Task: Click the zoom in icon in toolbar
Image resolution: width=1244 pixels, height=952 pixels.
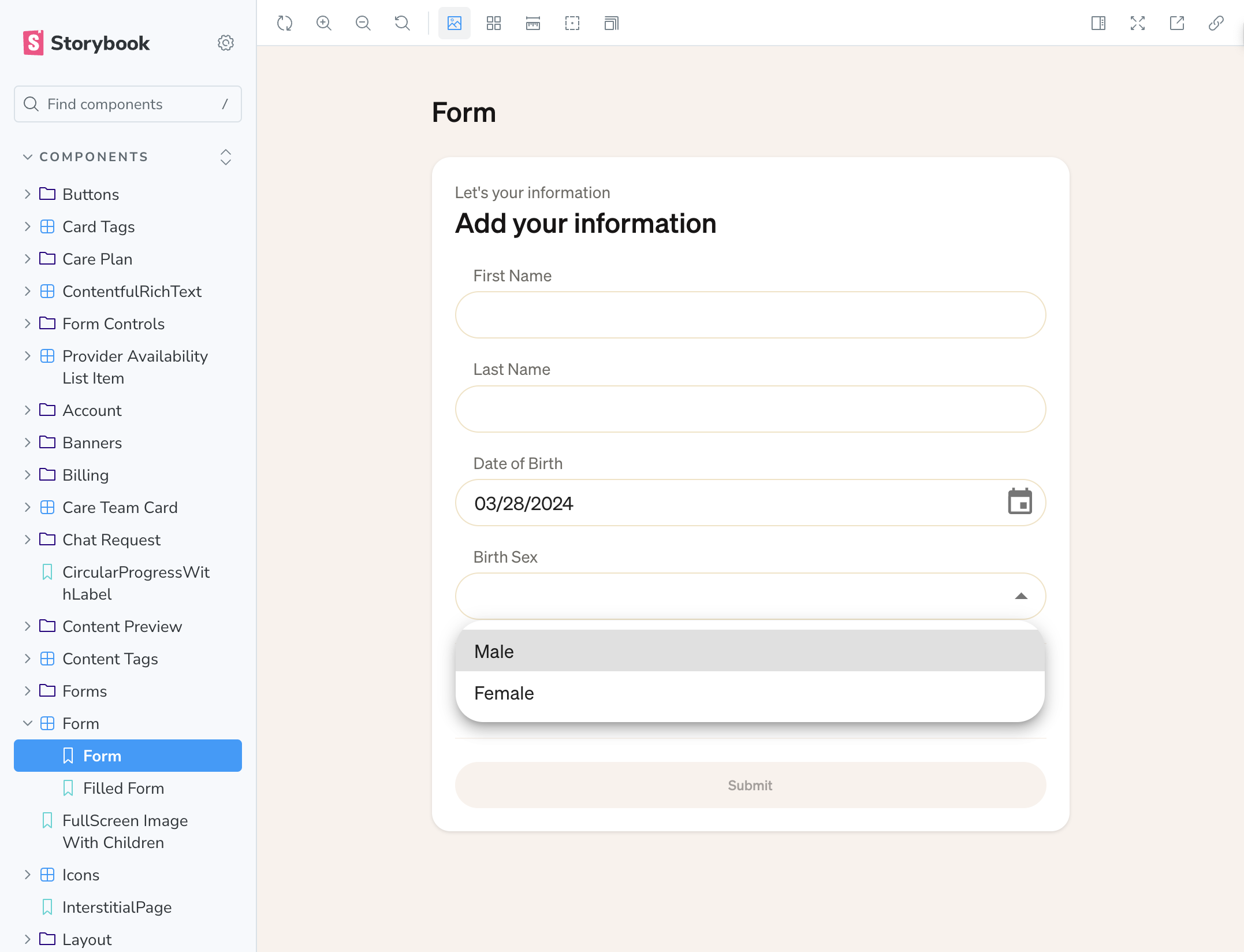Action: pos(324,23)
